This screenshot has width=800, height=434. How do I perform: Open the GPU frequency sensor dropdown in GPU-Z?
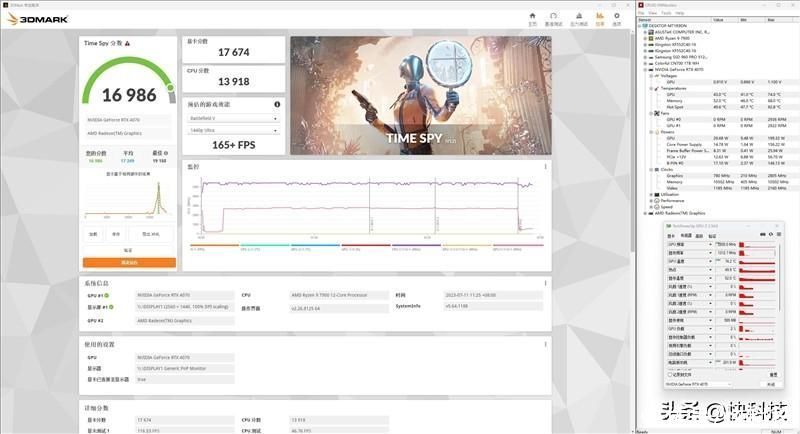[710, 245]
